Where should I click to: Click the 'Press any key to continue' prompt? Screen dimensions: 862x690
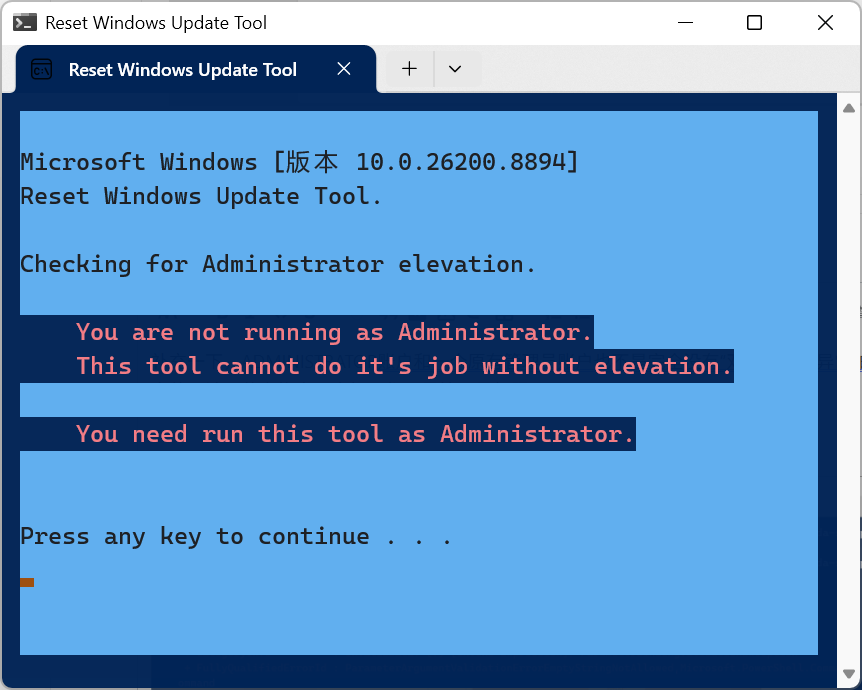pos(236,536)
